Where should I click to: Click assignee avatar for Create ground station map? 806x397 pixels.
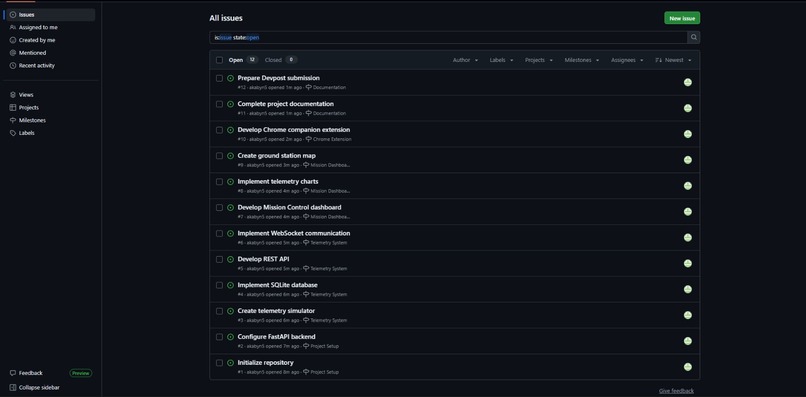click(x=687, y=160)
